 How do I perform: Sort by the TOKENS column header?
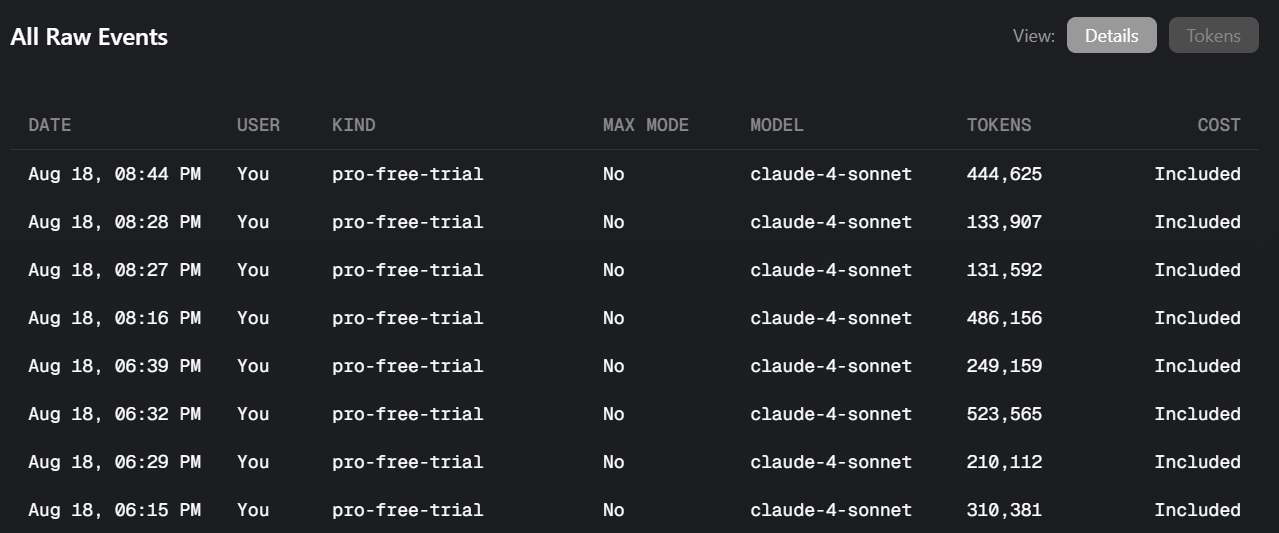click(999, 125)
